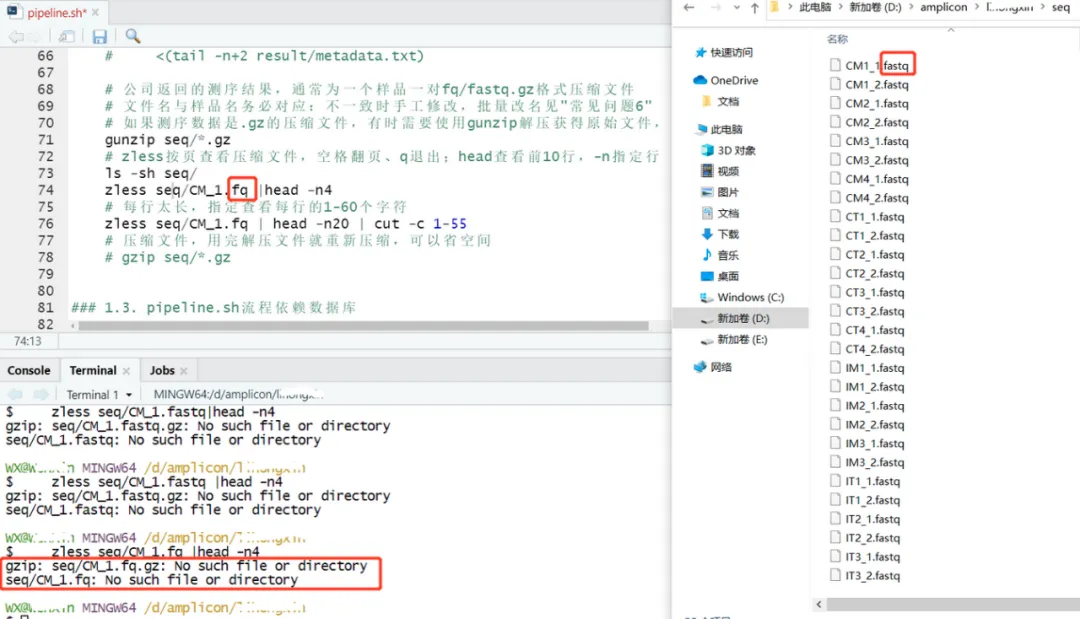
Task: Click 新加卷 (D:) in the address breadcrumb
Action: pyautogui.click(x=875, y=7)
